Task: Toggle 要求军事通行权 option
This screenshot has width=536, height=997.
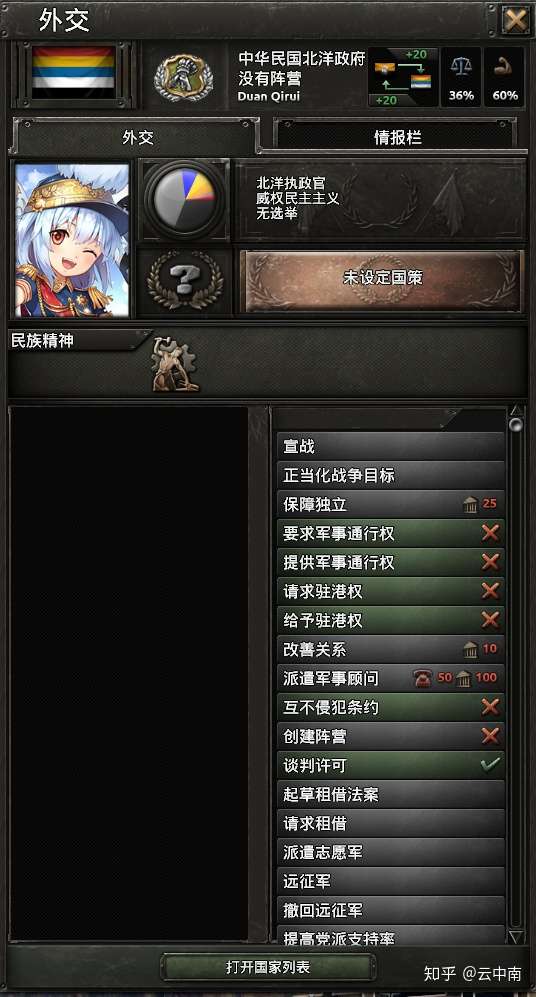Action: coord(391,533)
